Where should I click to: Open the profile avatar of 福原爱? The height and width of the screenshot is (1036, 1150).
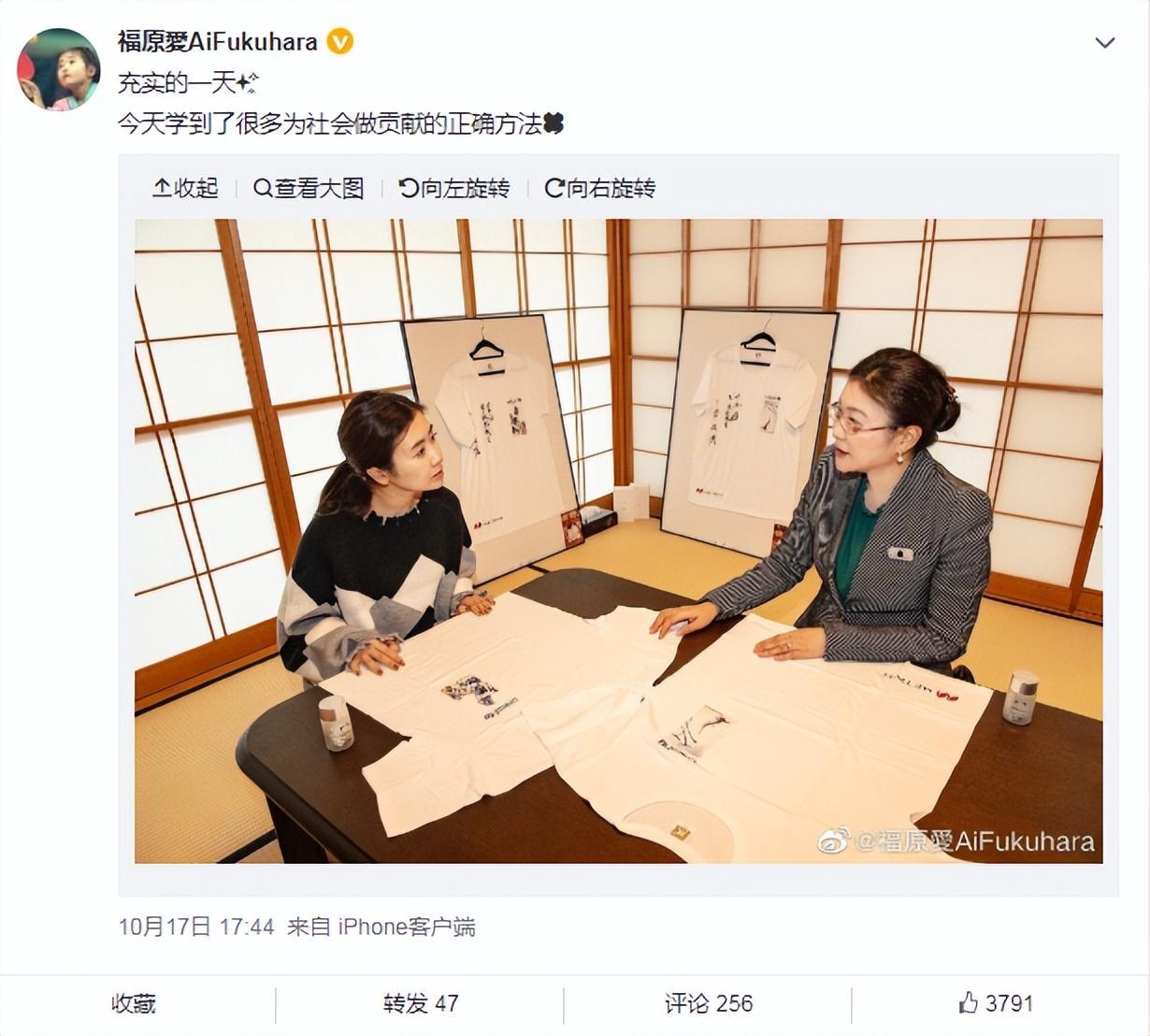coord(59,69)
